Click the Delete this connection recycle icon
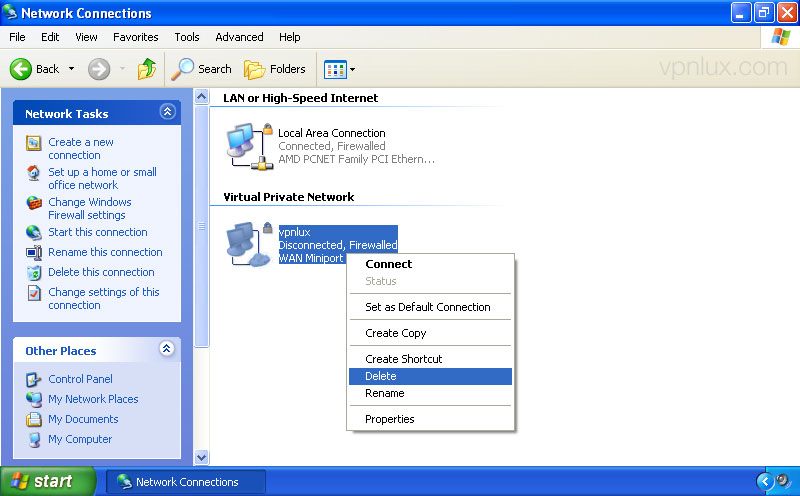800x496 pixels. tap(34, 272)
